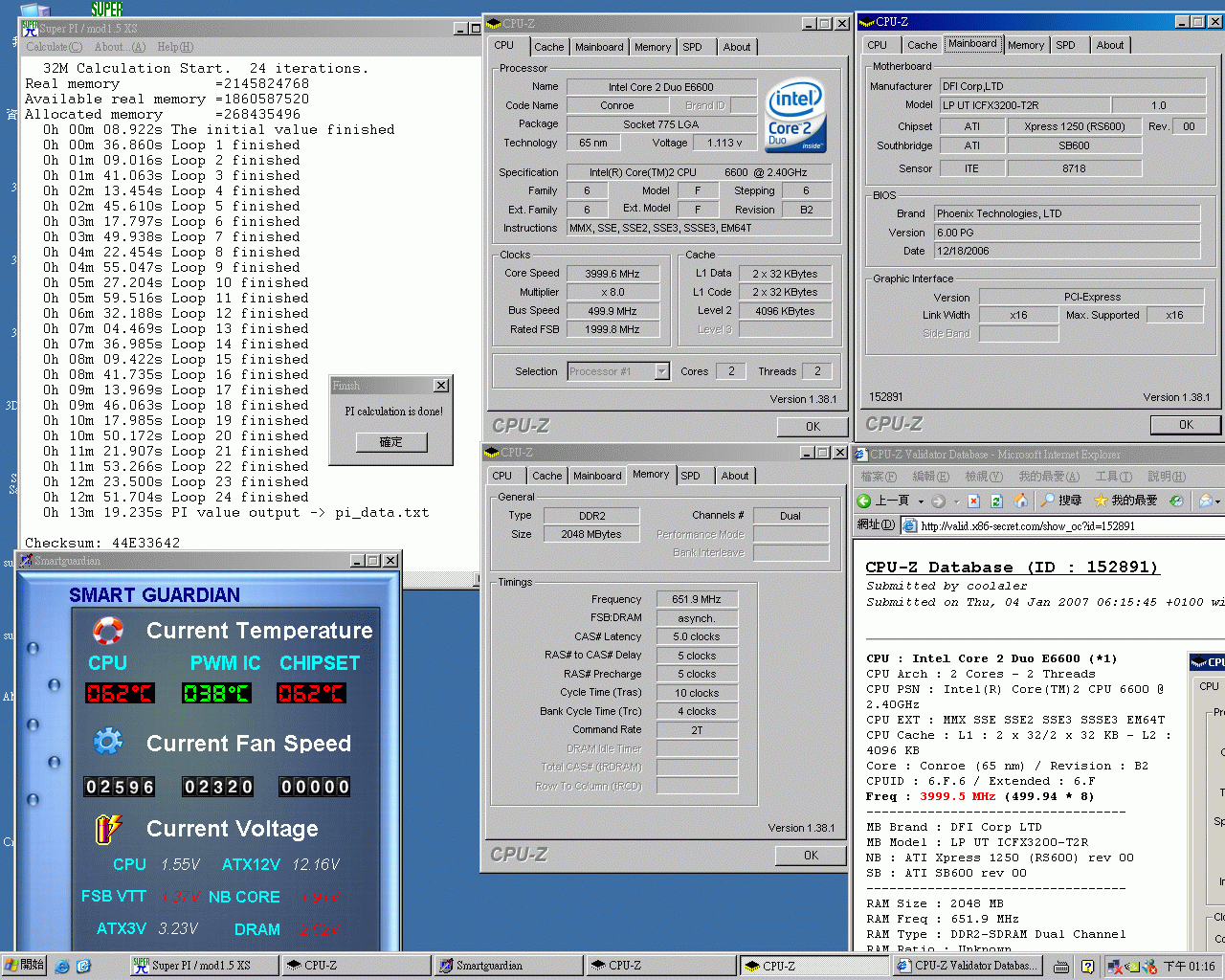Open CPU-Z Validator Database taskbar item

pos(968,966)
